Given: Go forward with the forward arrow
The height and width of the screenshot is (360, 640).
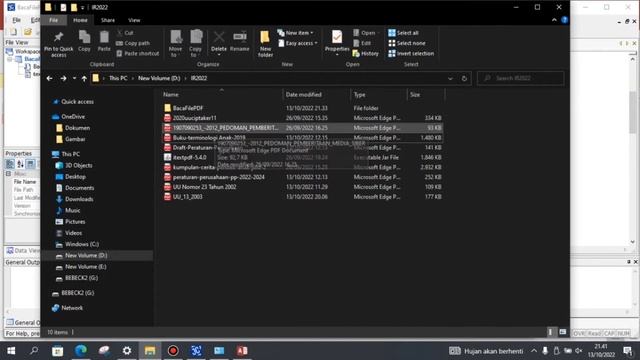Looking at the screenshot, I should [63, 78].
